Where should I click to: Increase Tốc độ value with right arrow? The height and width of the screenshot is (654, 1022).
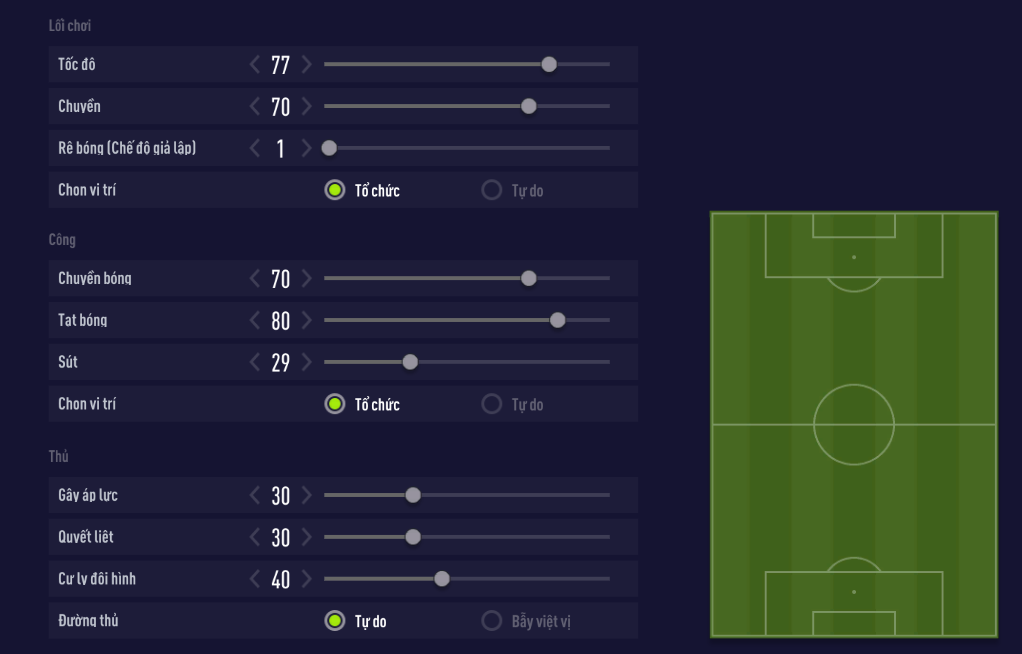(306, 65)
